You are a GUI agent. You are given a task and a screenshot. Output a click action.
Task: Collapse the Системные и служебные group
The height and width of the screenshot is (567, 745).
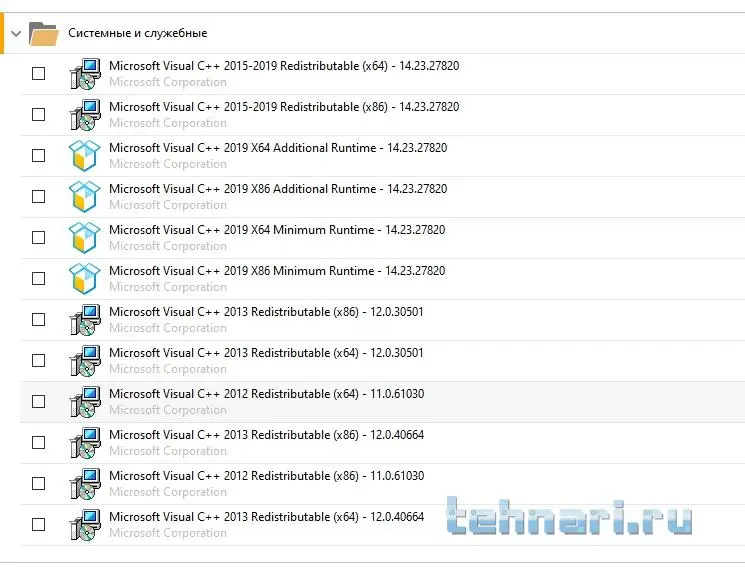15,33
